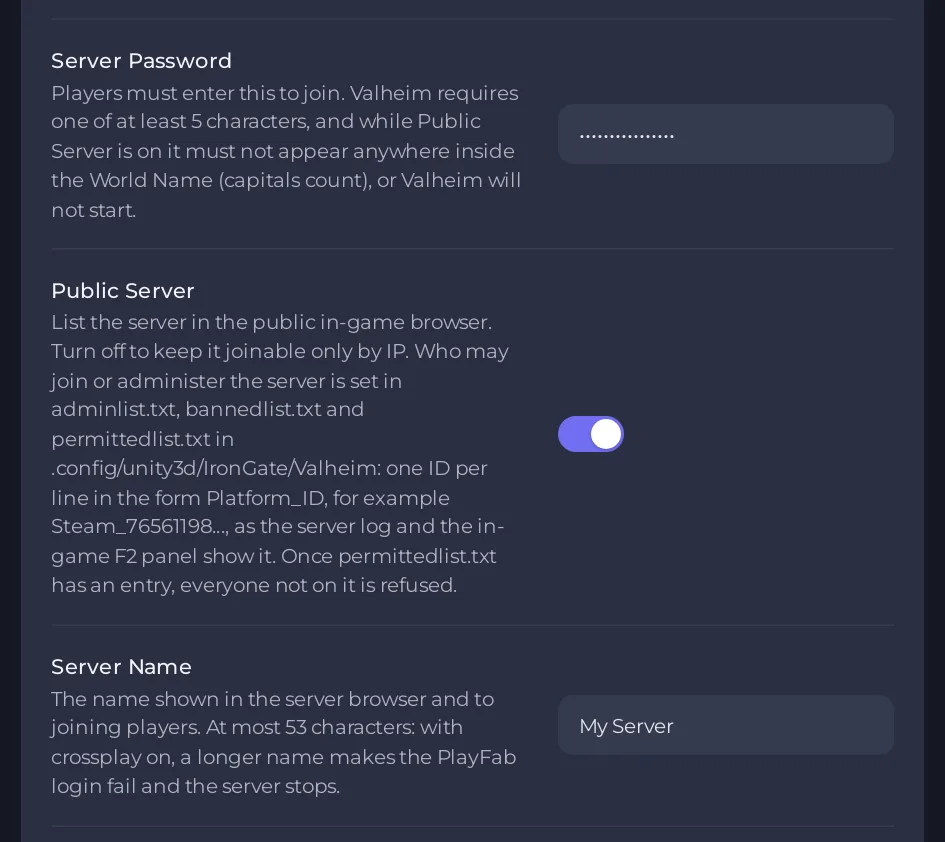Click the Public Server setting title

click(122, 291)
